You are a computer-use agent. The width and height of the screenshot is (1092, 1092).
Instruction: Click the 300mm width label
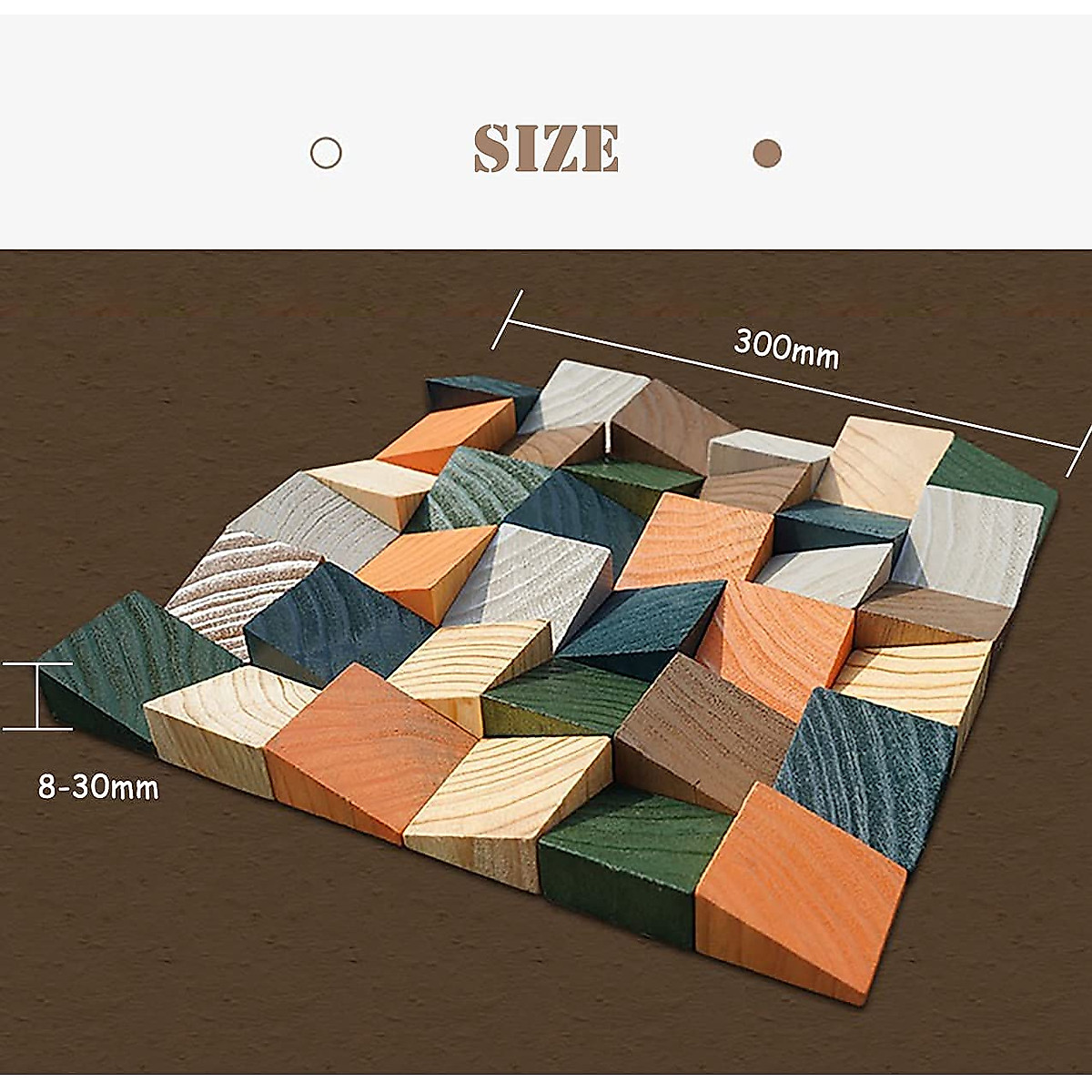(x=786, y=348)
